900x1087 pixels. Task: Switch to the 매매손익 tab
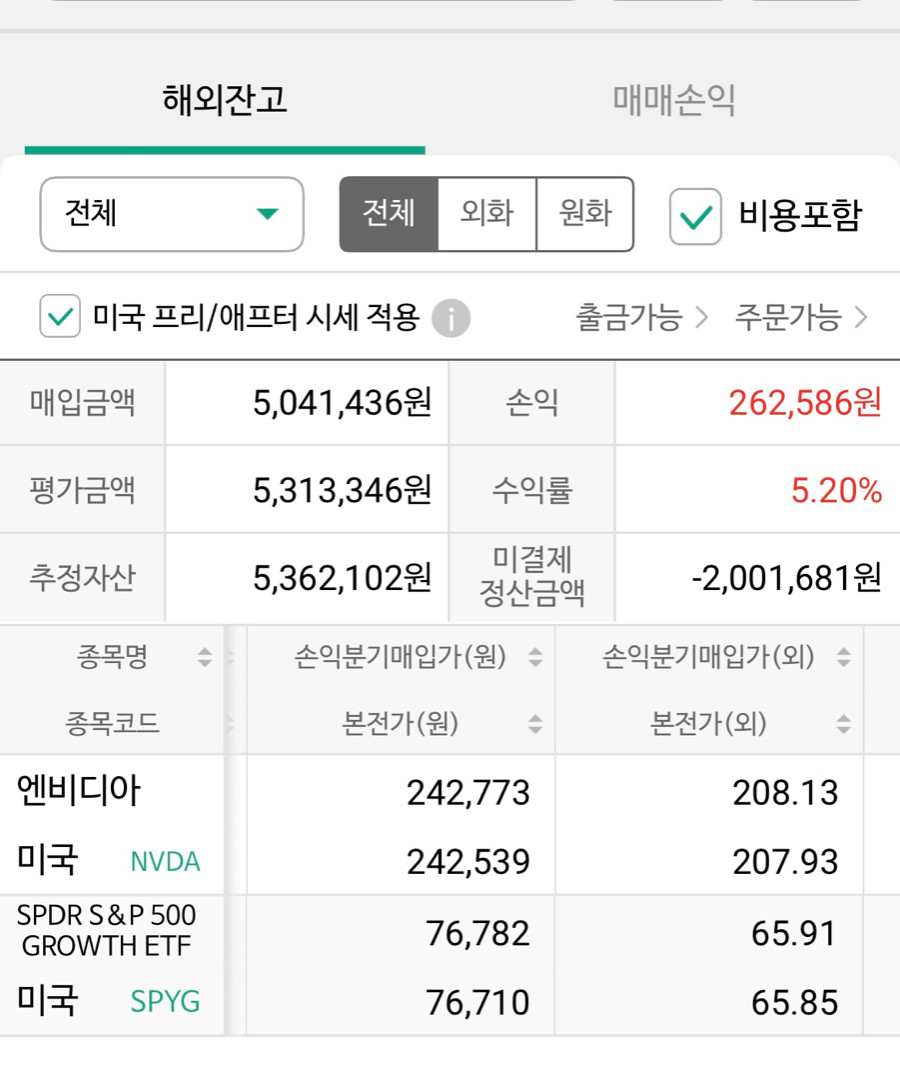point(674,101)
